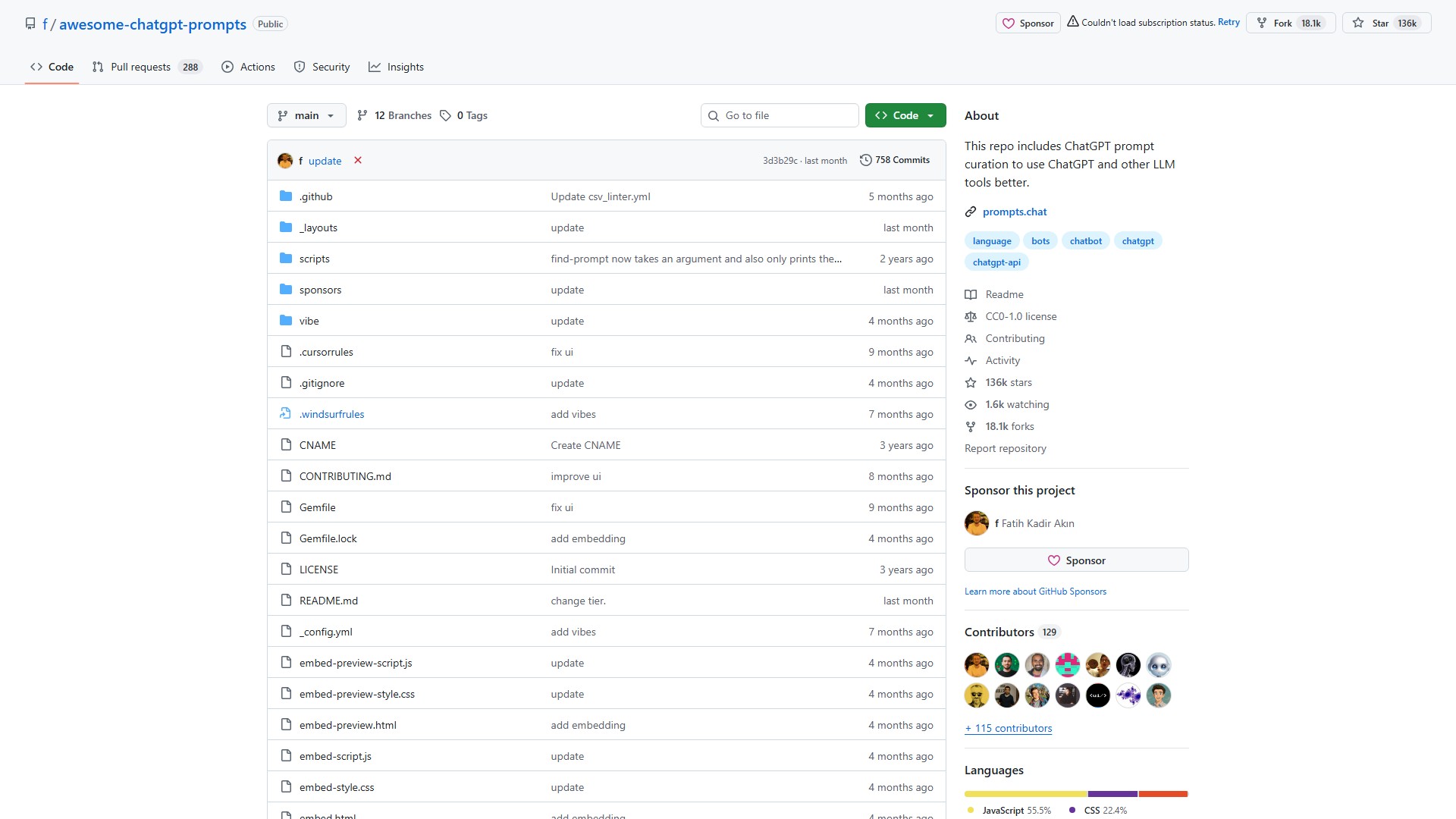Expand the green Code dropdown button

[905, 115]
